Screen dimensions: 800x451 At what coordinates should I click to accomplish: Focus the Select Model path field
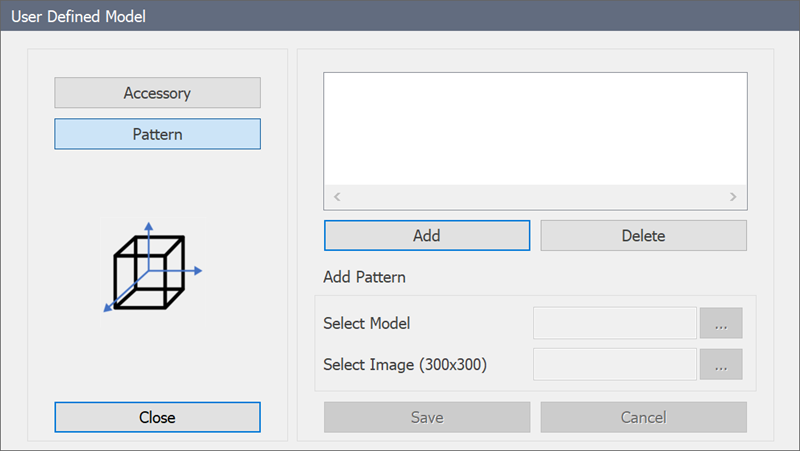(615, 323)
